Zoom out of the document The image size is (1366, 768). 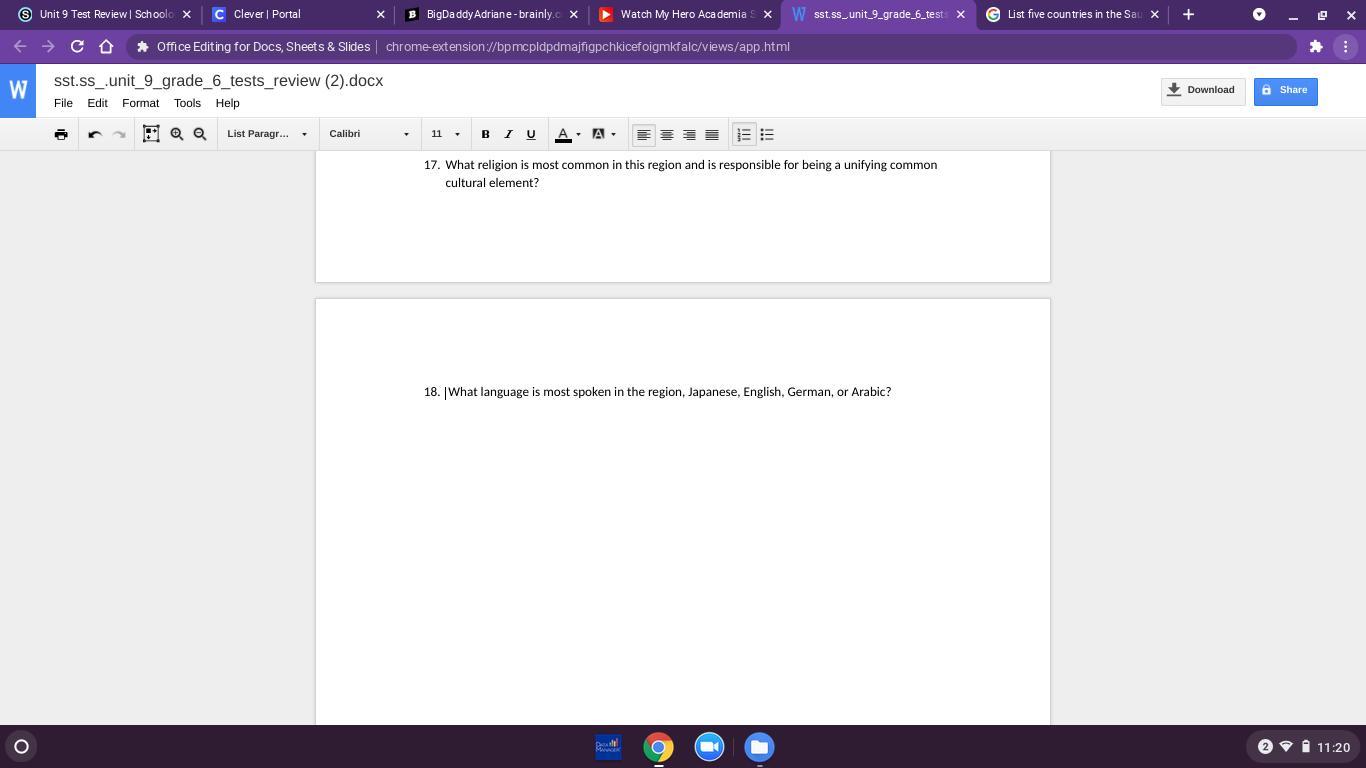[x=200, y=134]
